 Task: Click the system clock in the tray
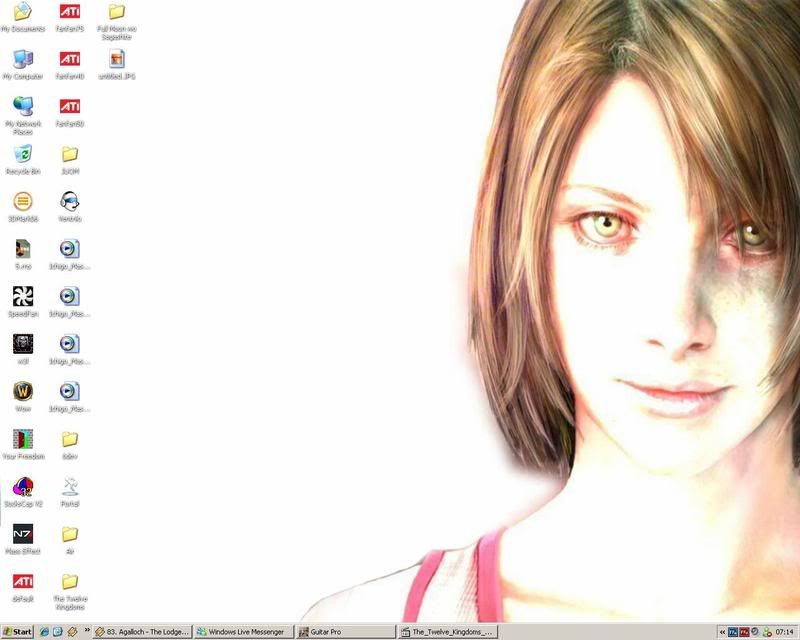786,632
